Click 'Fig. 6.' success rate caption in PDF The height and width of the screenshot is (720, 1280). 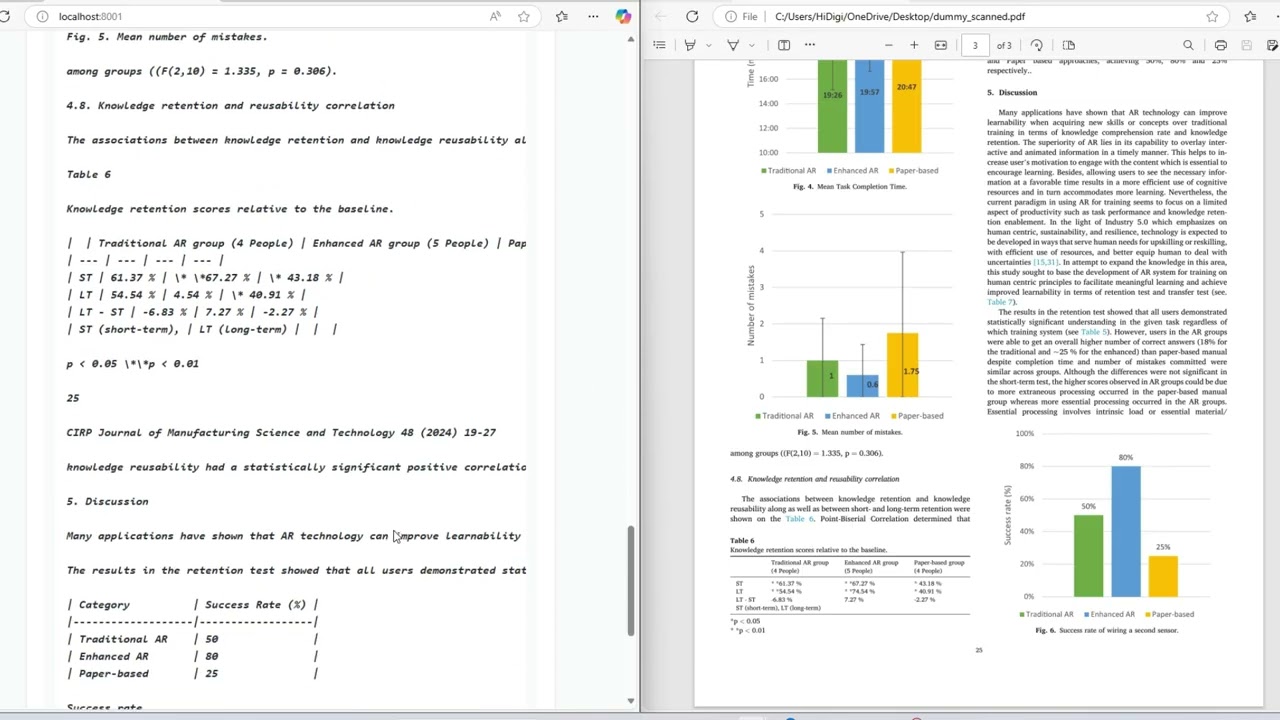(1106, 630)
